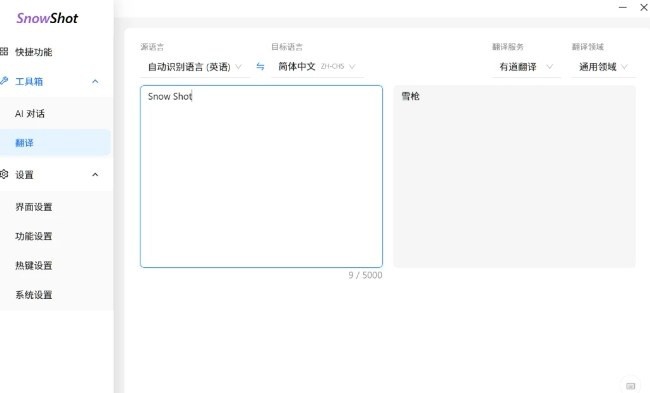650x393 pixels.
Task: Click the 翻译领域 label
Action: [x=587, y=47]
